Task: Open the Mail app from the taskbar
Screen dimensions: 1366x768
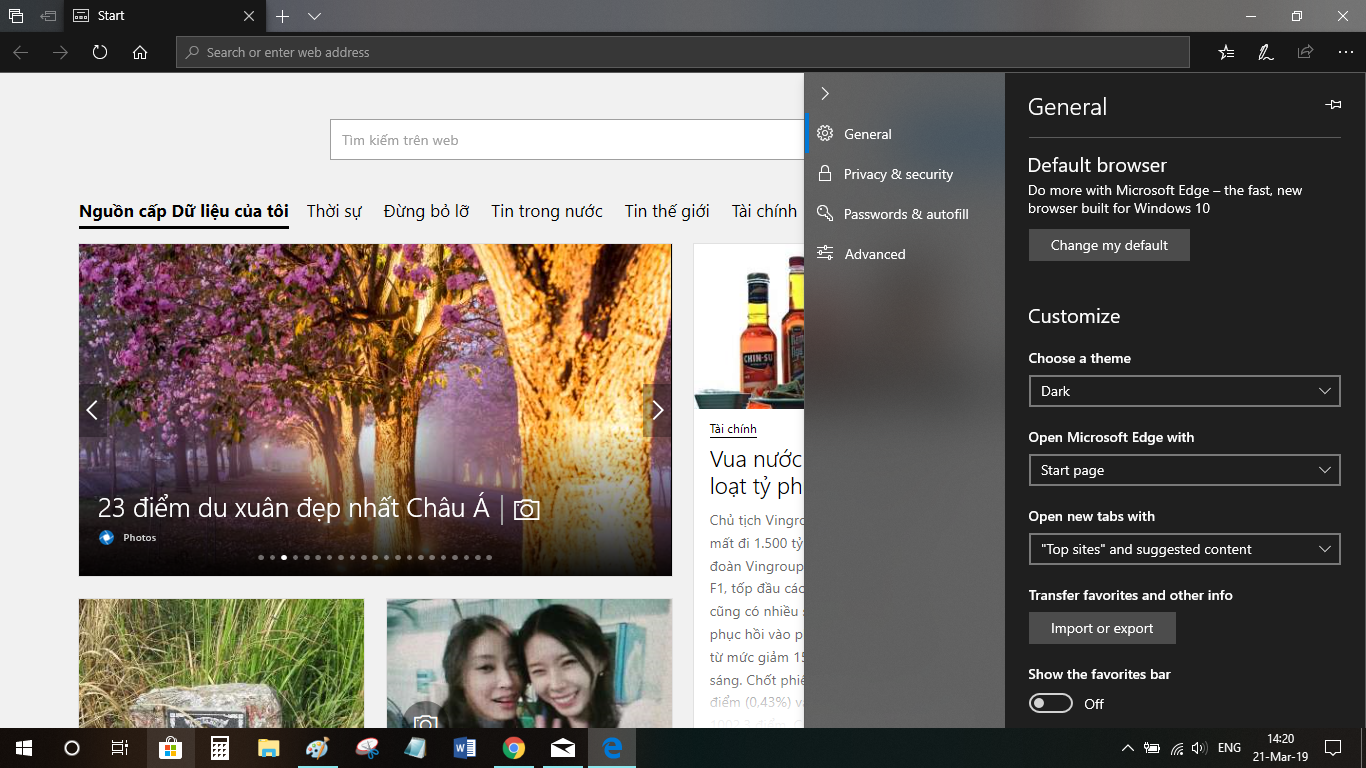Action: click(x=563, y=748)
